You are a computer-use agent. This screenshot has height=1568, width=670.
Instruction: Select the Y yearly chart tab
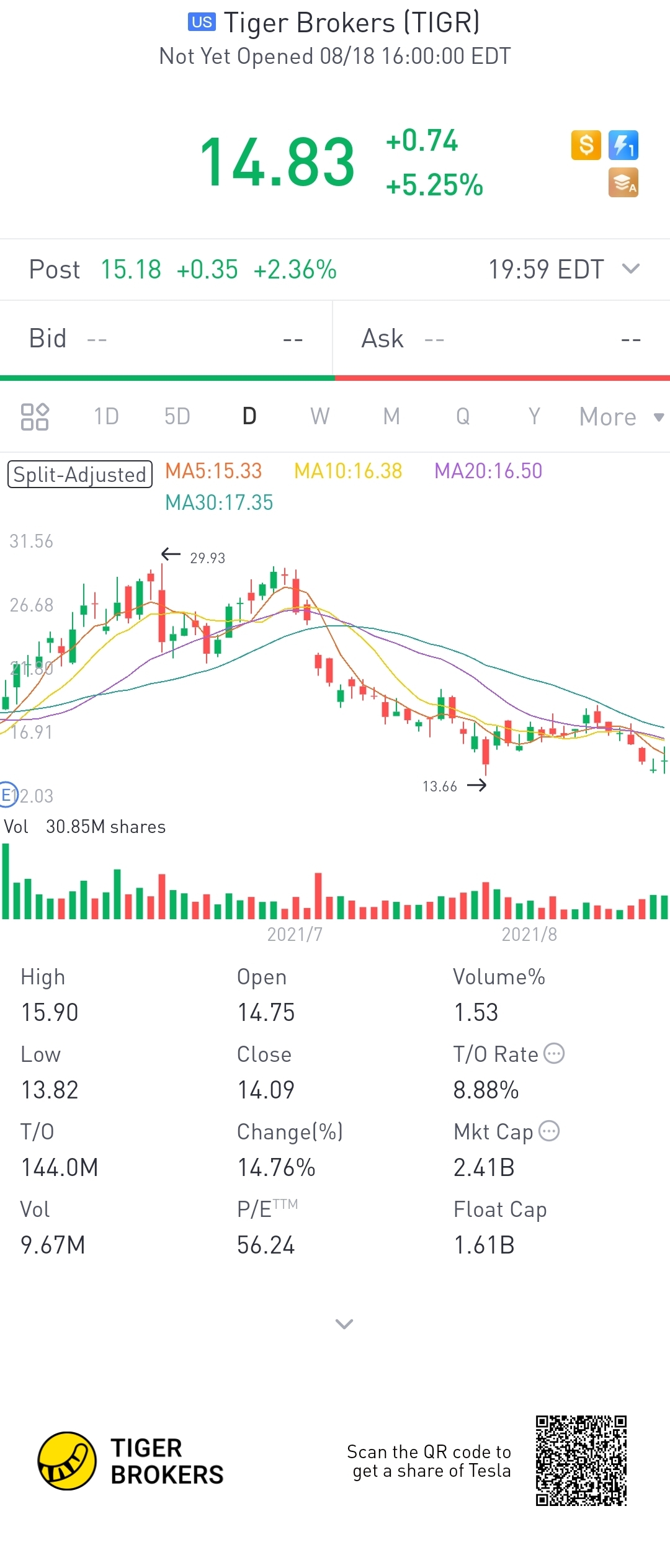pos(534,416)
